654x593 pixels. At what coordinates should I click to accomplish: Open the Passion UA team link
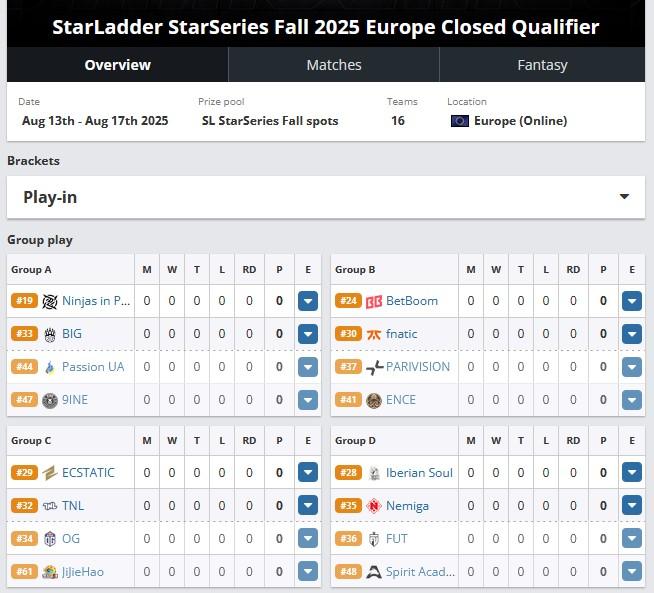93,367
